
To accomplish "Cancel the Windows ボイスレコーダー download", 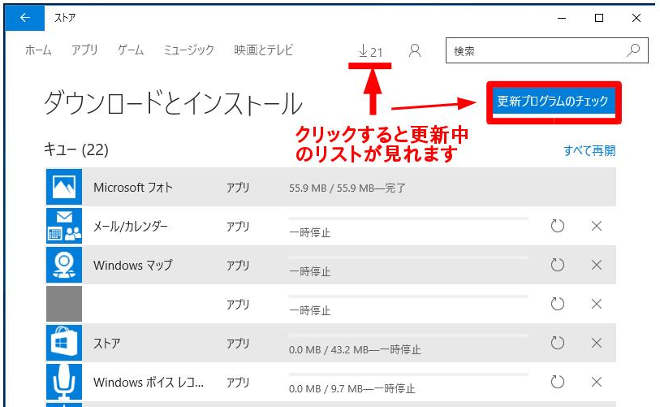I will (597, 382).
